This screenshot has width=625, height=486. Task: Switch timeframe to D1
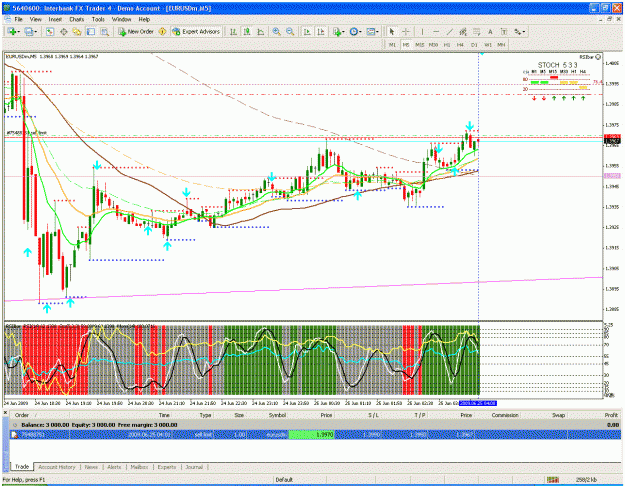474,45
